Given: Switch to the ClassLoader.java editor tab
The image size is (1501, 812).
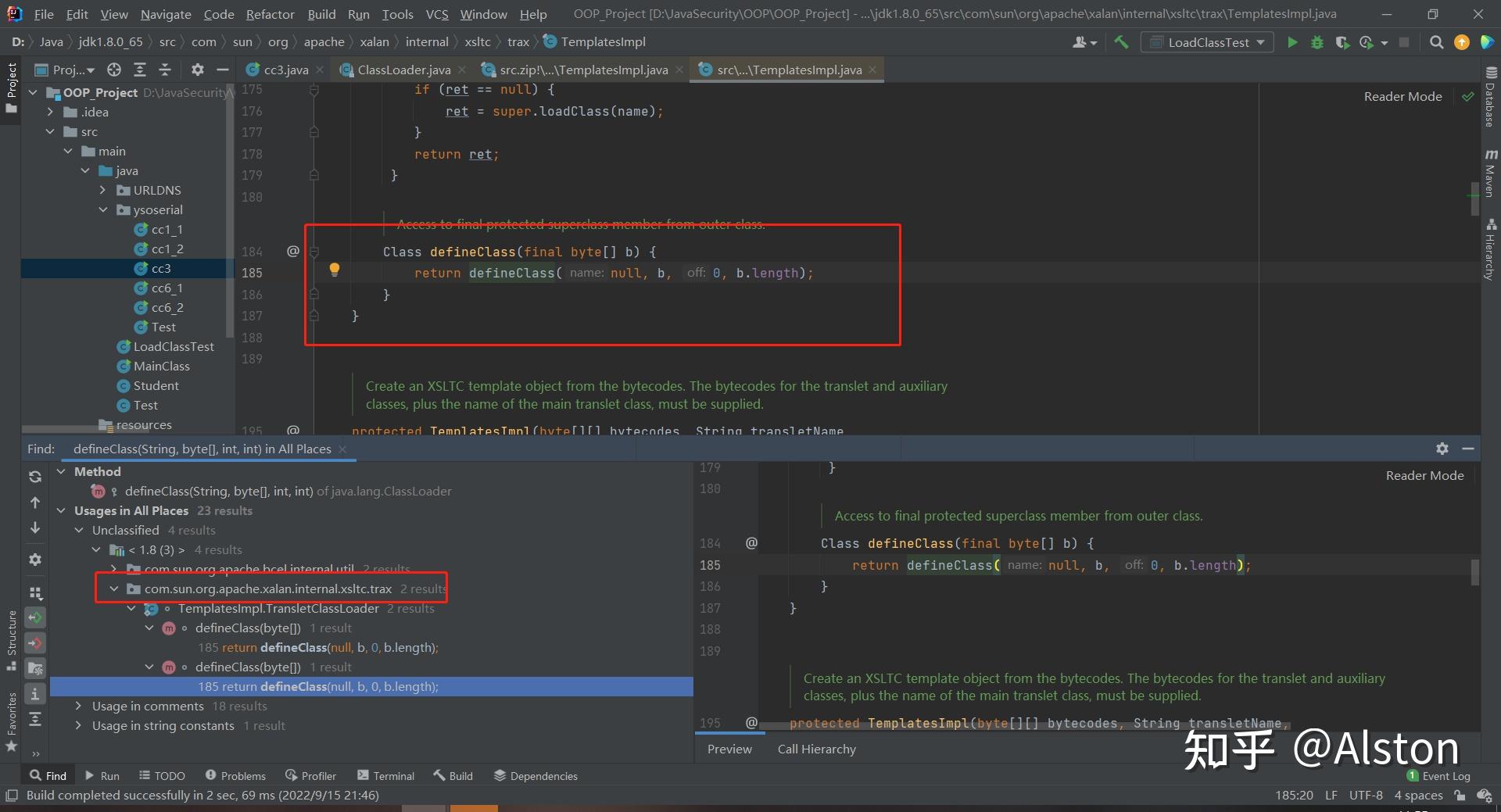Looking at the screenshot, I should pos(403,70).
